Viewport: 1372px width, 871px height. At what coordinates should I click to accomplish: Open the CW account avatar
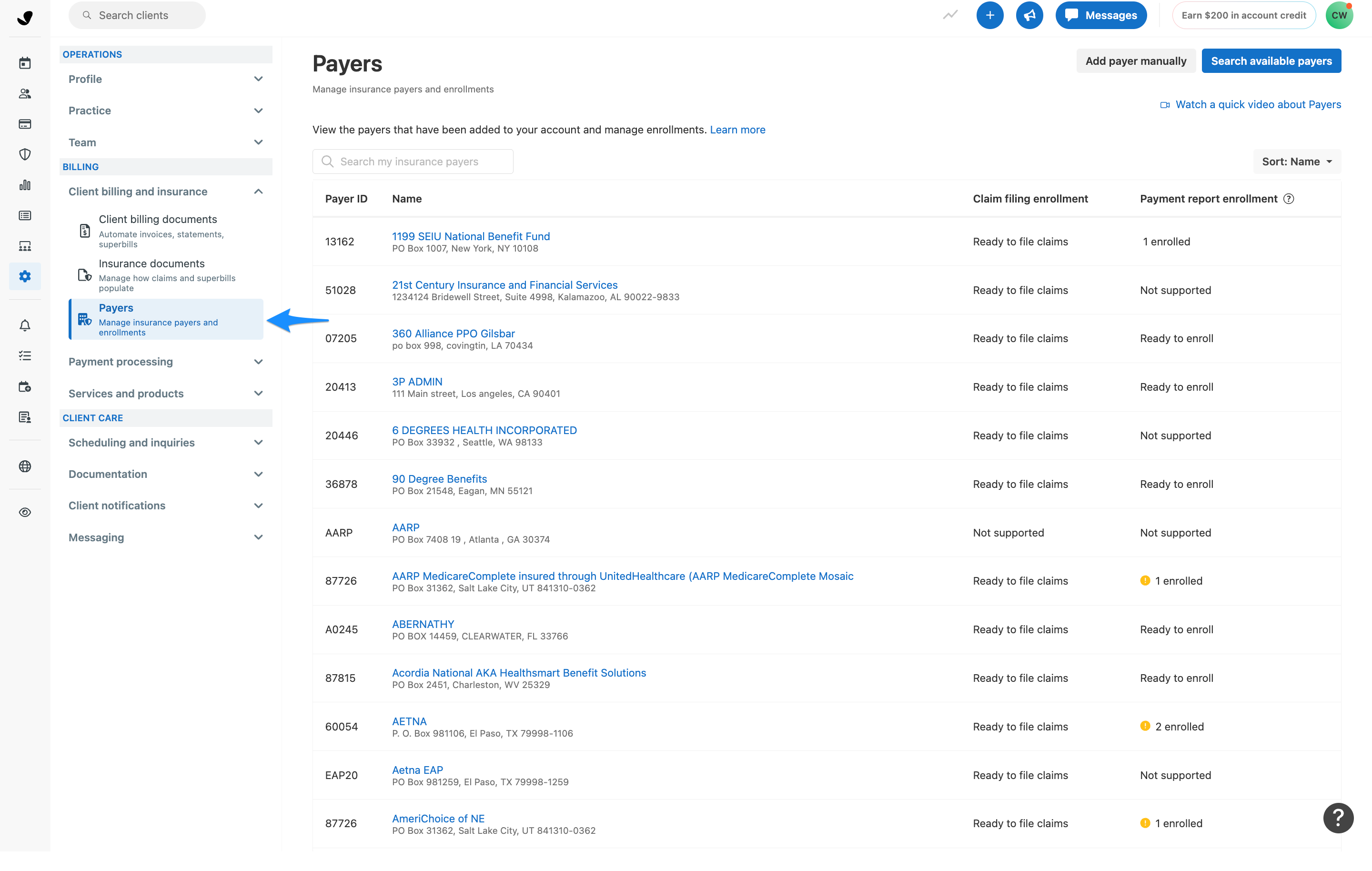coord(1339,15)
